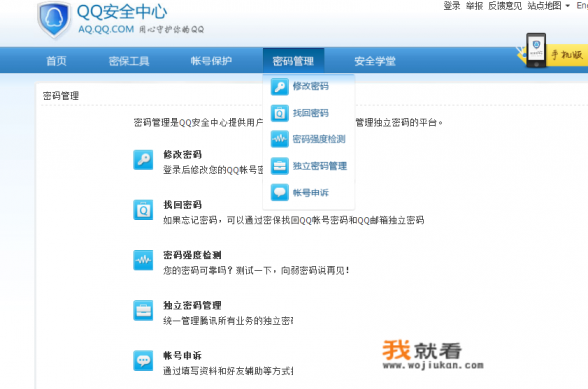The width and height of the screenshot is (588, 389).
Task: Click the description 统一管理腾讯所有业务
Action: coord(228,321)
